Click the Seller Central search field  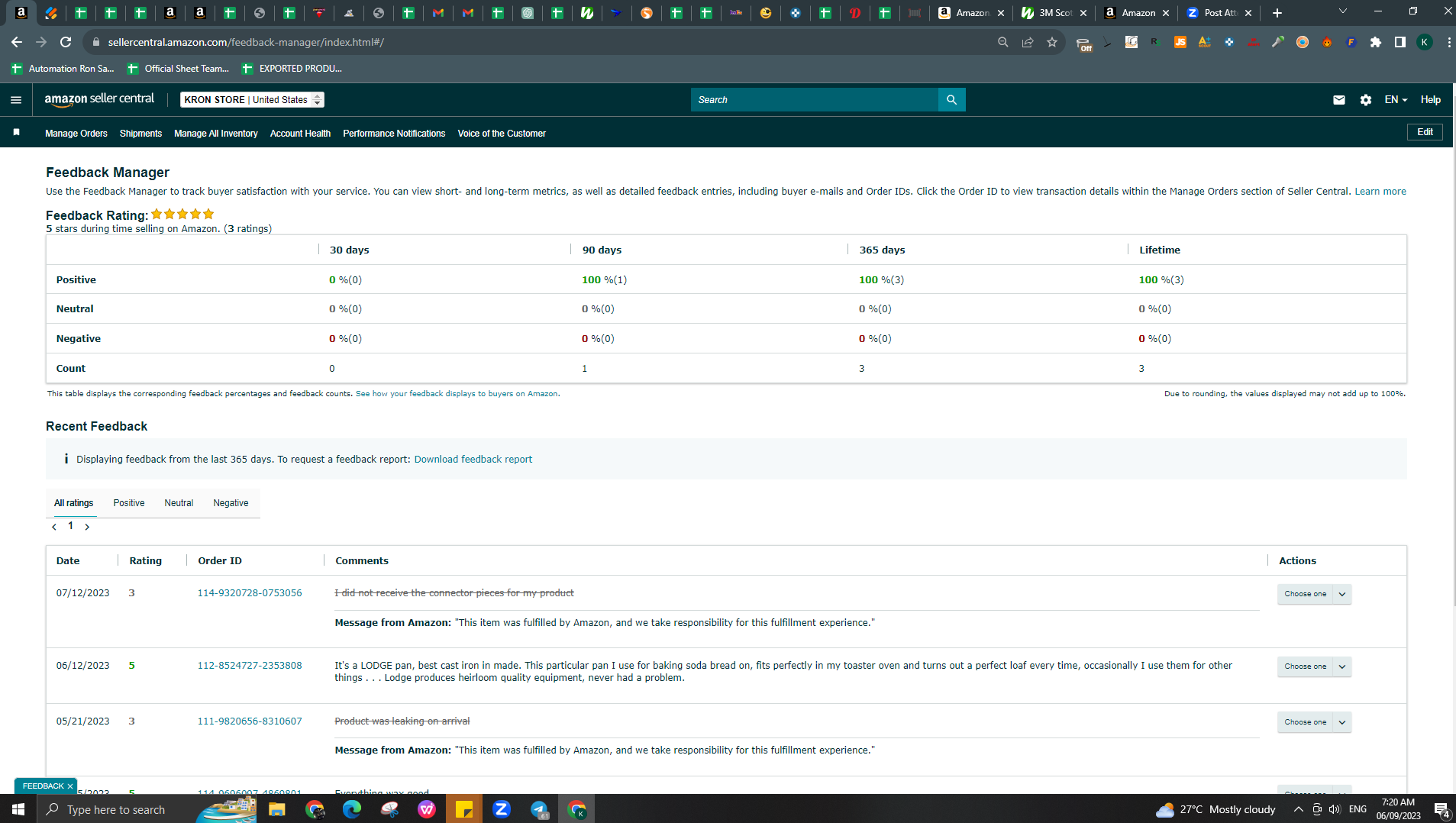click(x=815, y=100)
